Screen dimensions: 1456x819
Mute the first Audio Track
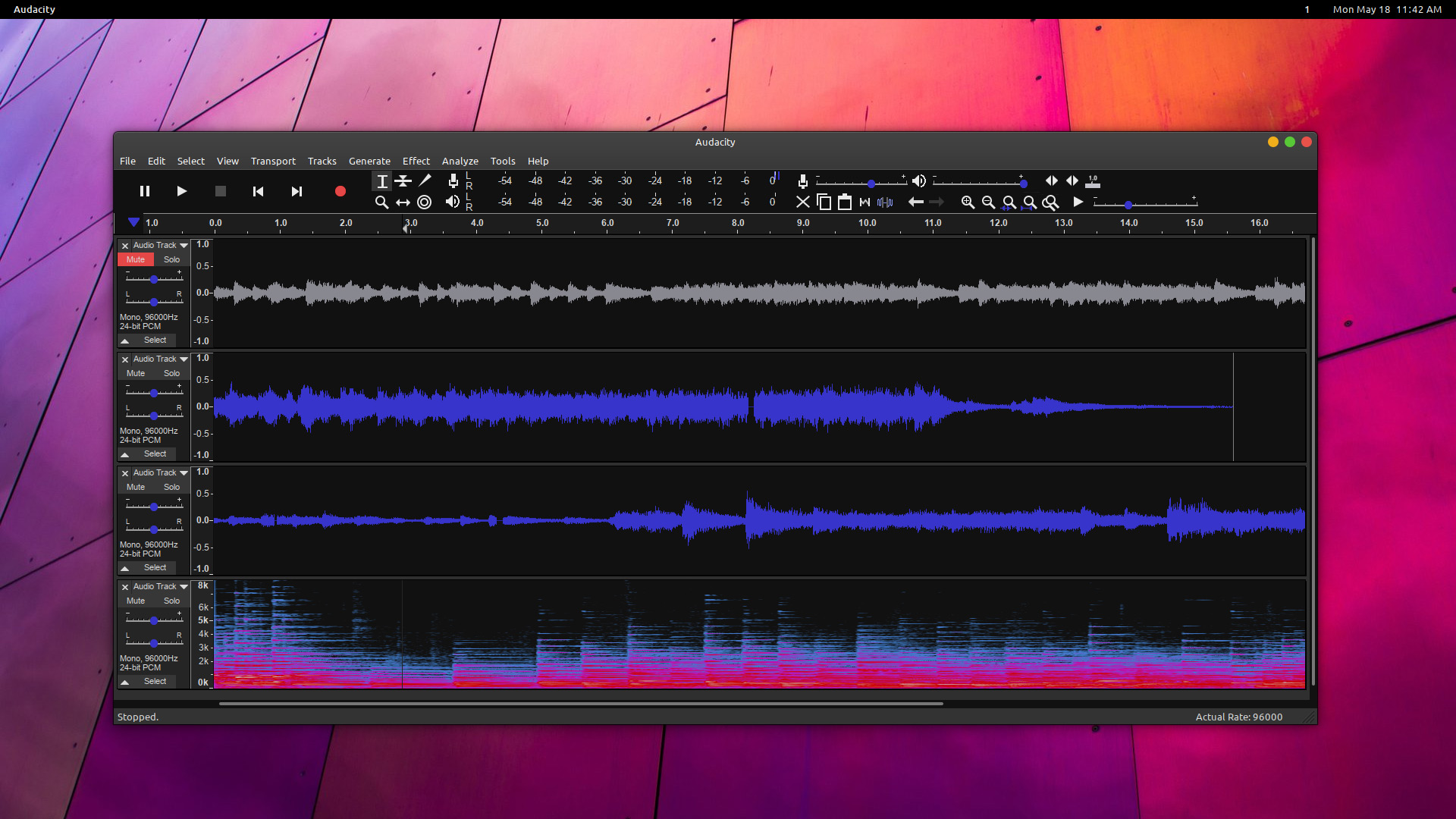(135, 259)
